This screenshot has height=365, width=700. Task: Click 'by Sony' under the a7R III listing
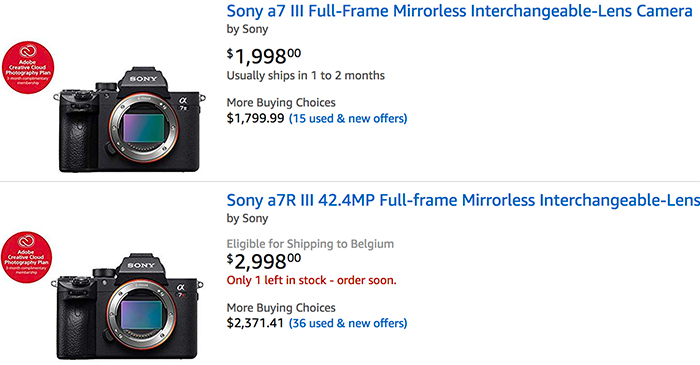(x=247, y=219)
